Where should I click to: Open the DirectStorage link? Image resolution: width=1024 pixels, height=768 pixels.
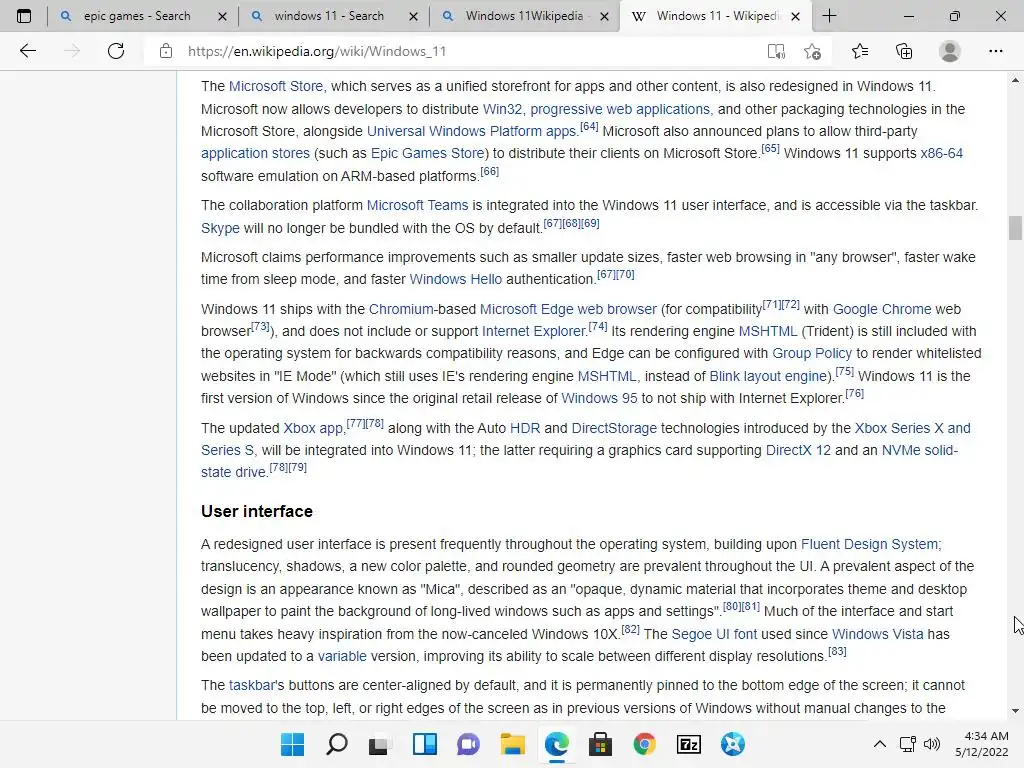(614, 428)
